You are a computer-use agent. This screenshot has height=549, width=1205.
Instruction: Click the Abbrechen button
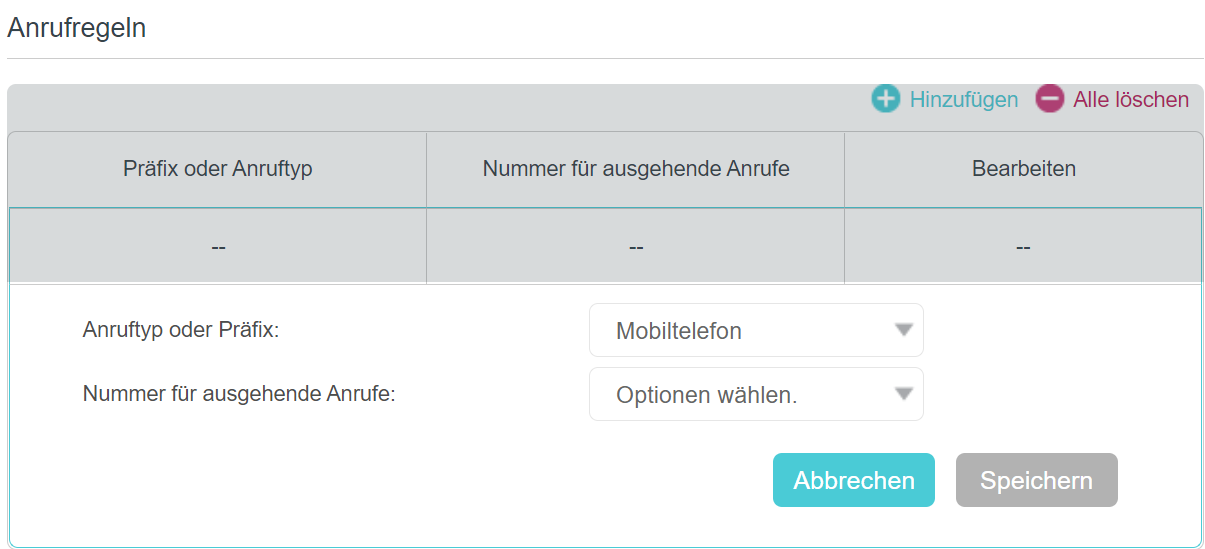pos(854,480)
